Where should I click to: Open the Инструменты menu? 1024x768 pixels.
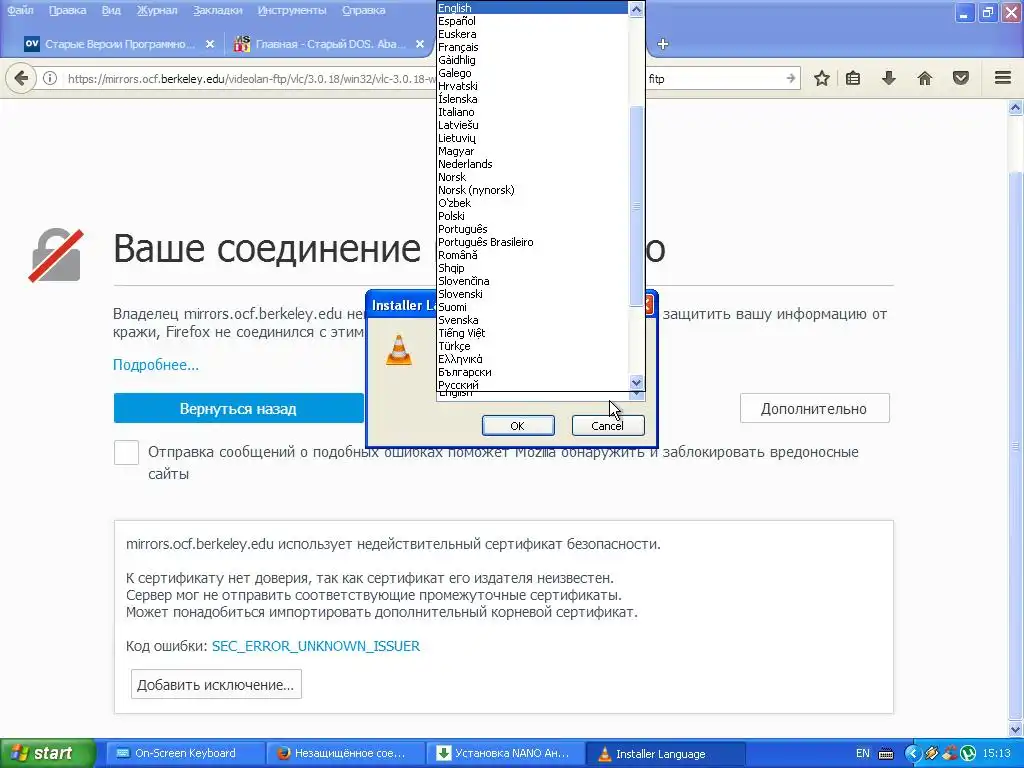[x=292, y=10]
